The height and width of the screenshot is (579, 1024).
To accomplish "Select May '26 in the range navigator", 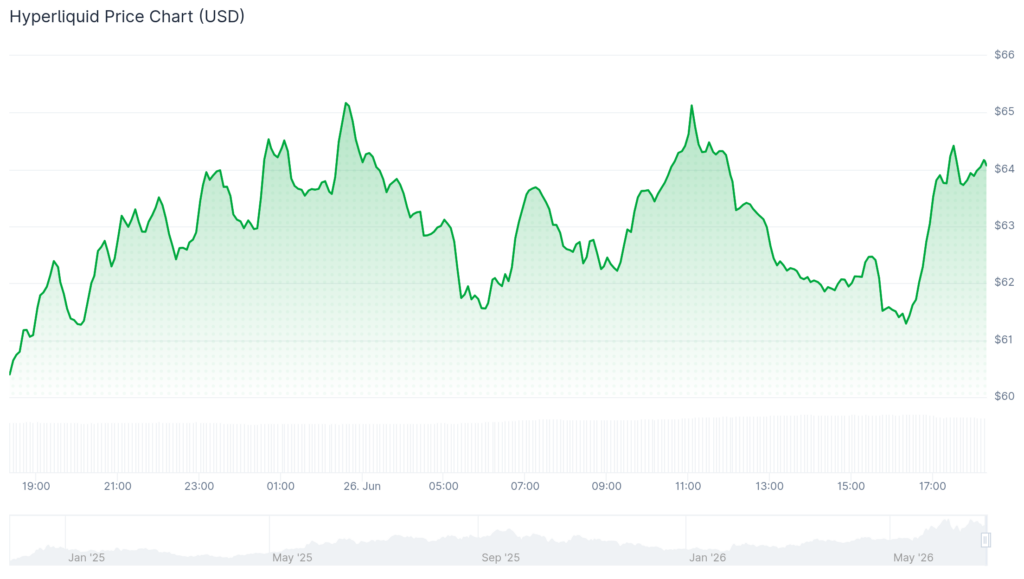I will (913, 557).
